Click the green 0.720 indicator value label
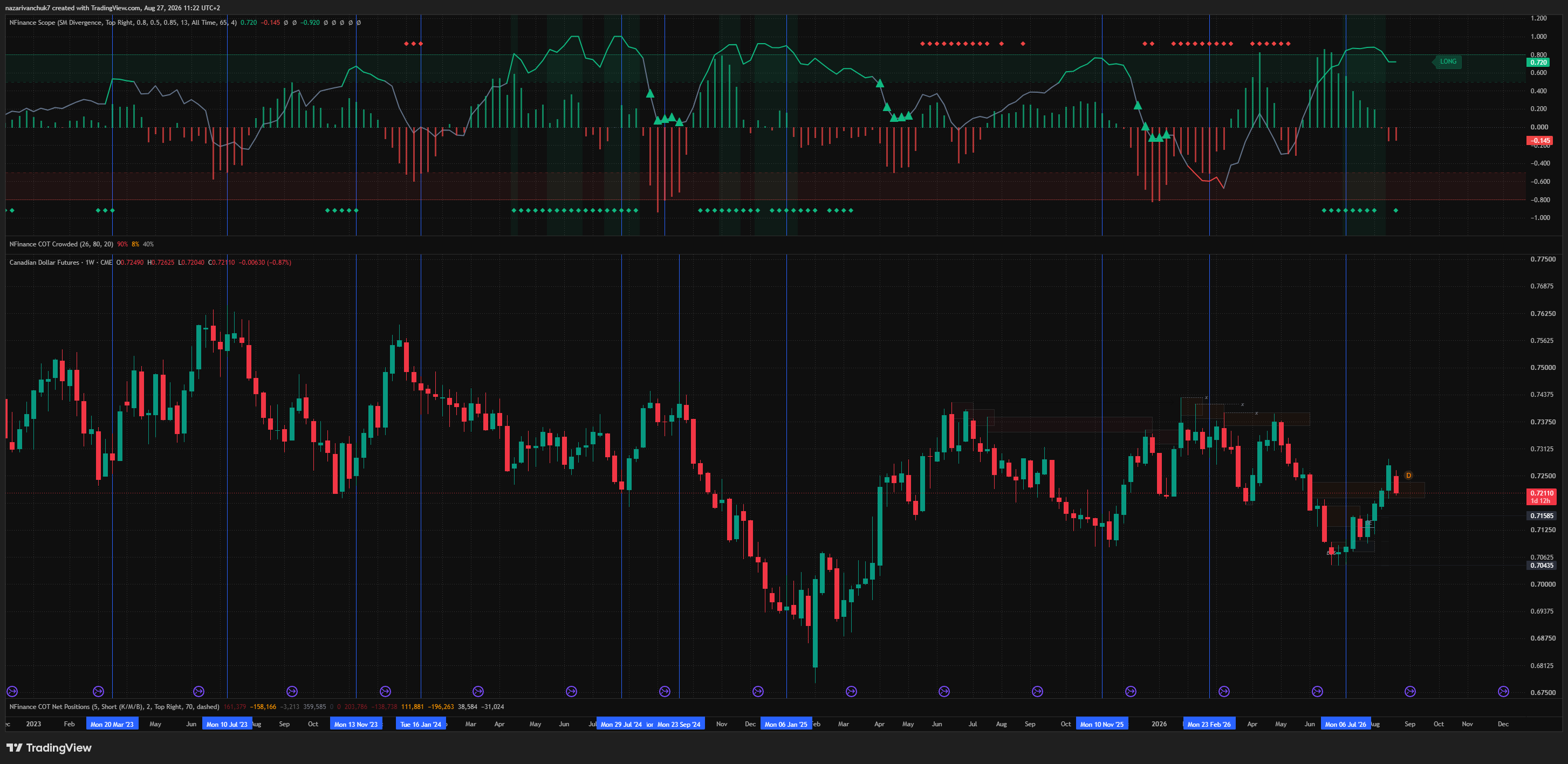This screenshot has height=764, width=1568. tap(1538, 62)
